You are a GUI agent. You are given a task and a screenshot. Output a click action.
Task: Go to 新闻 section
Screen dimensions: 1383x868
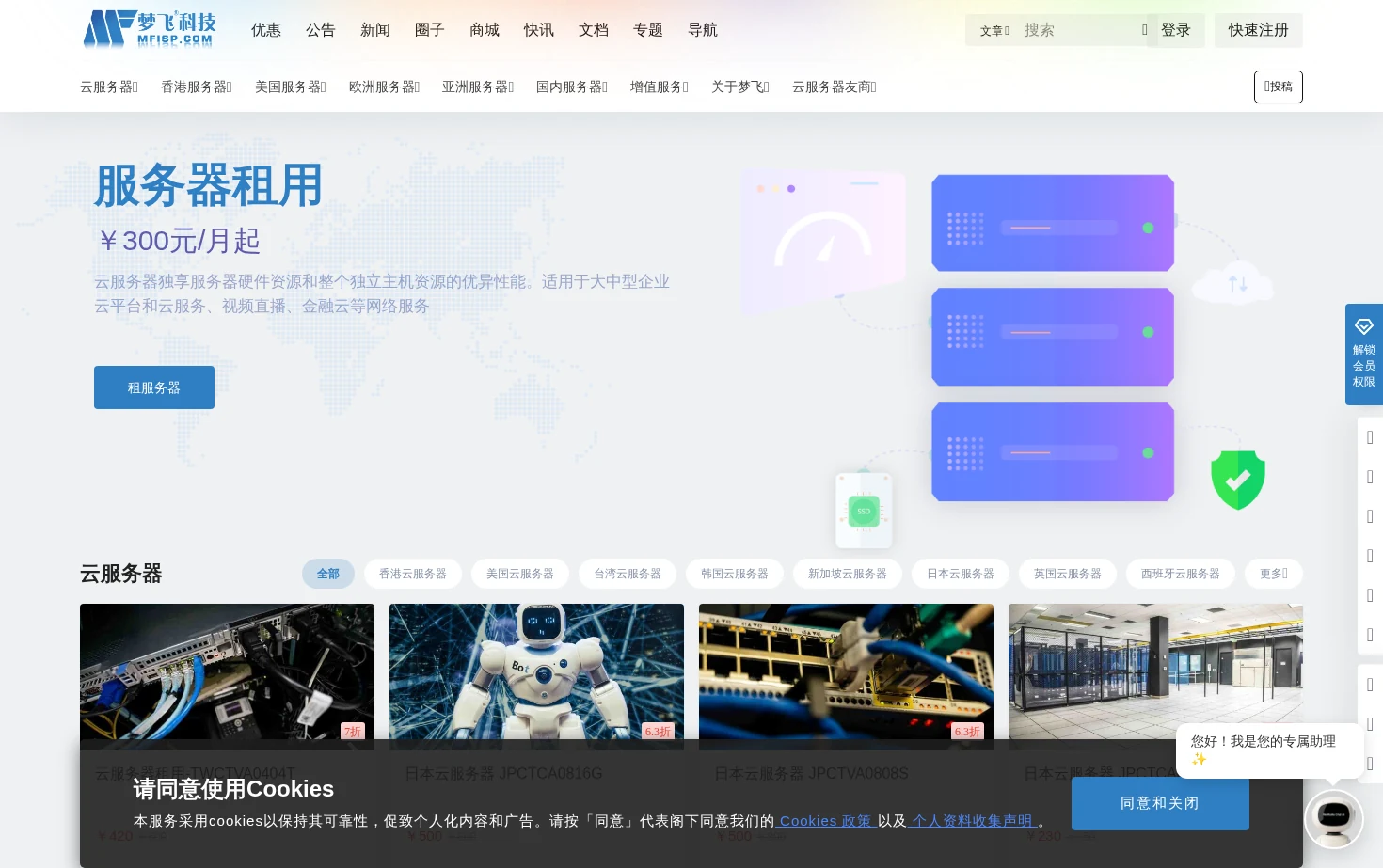click(x=375, y=30)
